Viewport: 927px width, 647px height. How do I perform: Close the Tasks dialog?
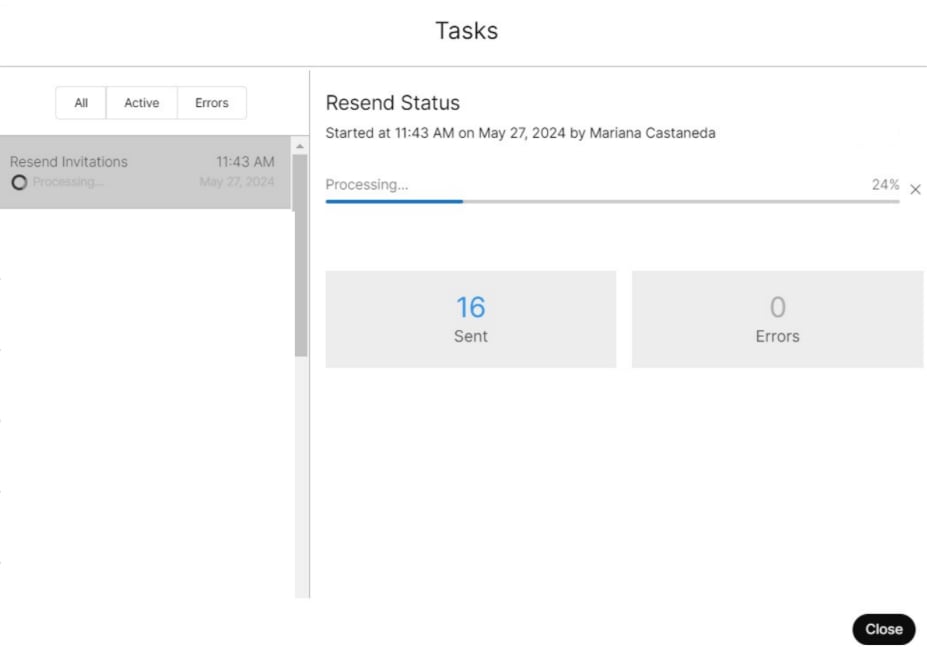pos(884,629)
